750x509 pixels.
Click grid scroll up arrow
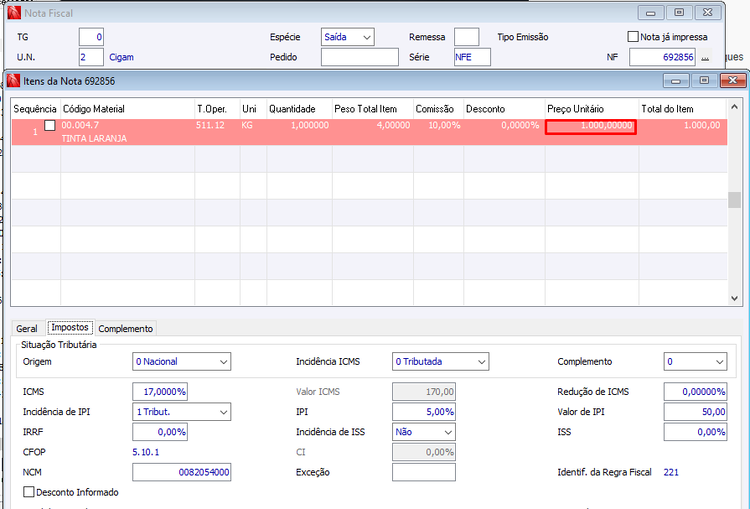pos(734,107)
